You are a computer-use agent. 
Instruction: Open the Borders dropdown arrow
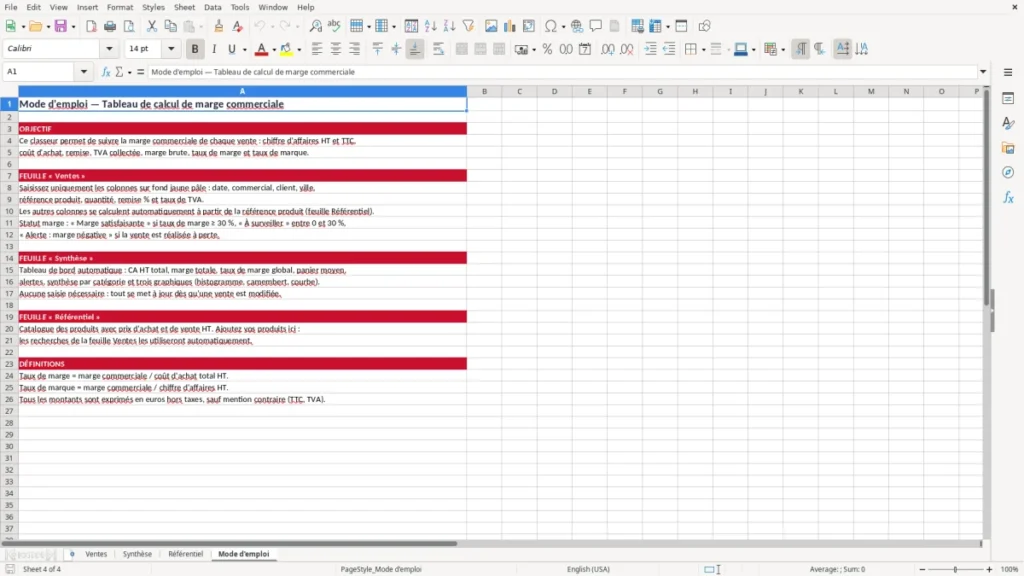(x=703, y=50)
